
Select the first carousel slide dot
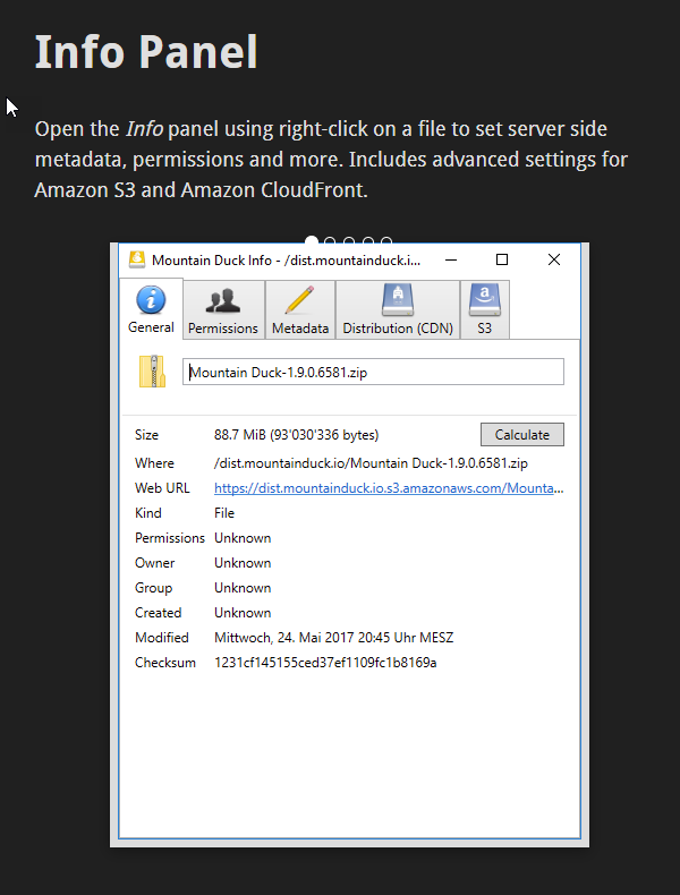pyautogui.click(x=311, y=240)
